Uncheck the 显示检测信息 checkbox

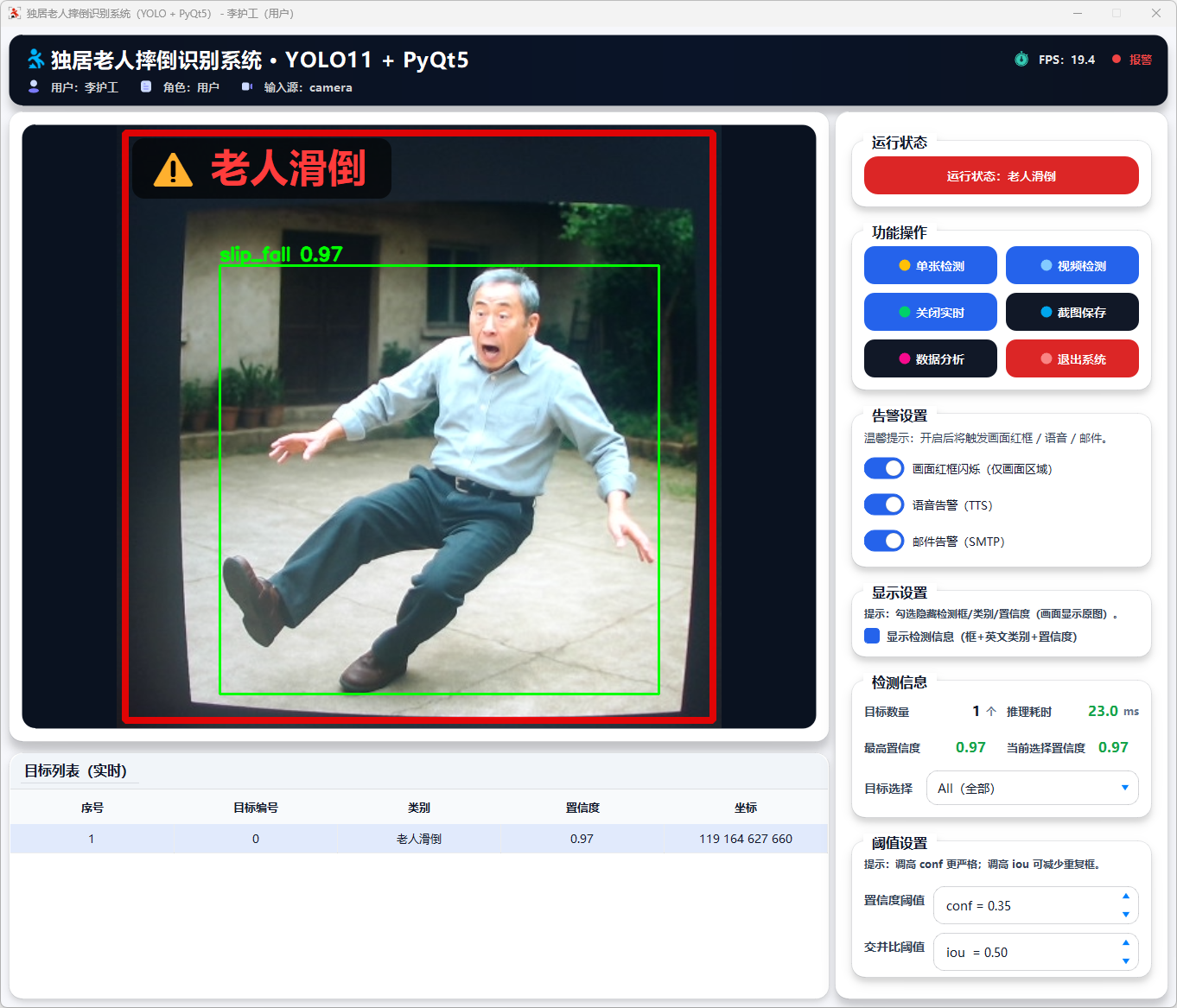[872, 637]
